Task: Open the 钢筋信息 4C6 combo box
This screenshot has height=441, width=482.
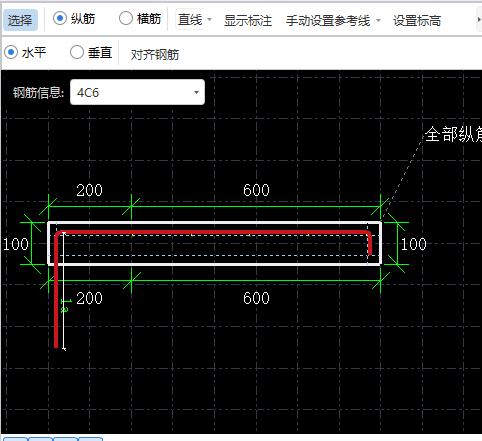Action: pyautogui.click(x=137, y=92)
